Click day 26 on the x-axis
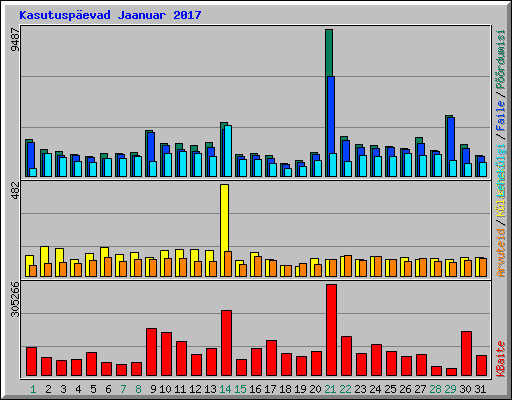The width and height of the screenshot is (512, 400). click(x=405, y=389)
